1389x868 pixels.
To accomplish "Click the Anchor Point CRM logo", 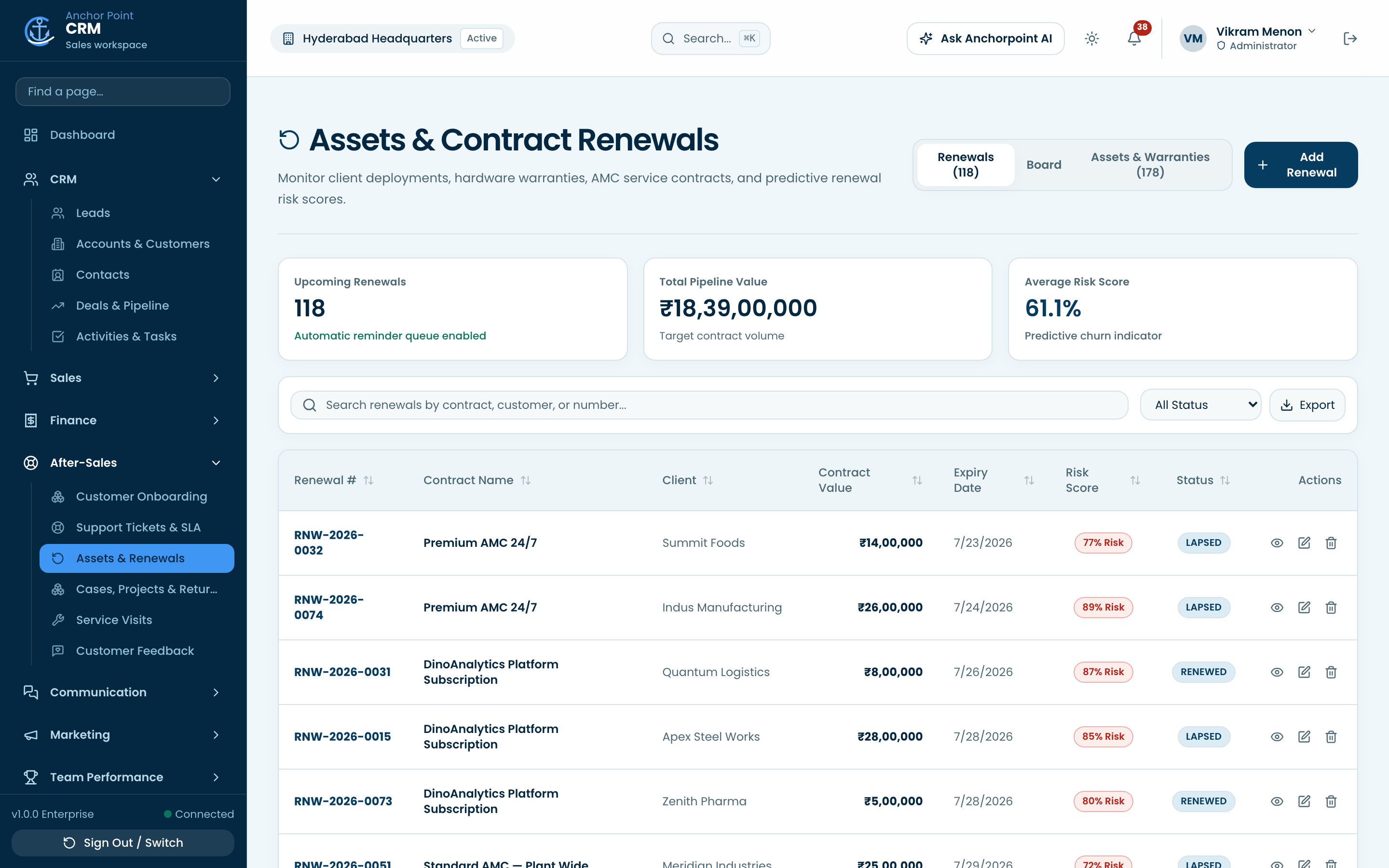I will 39,30.
